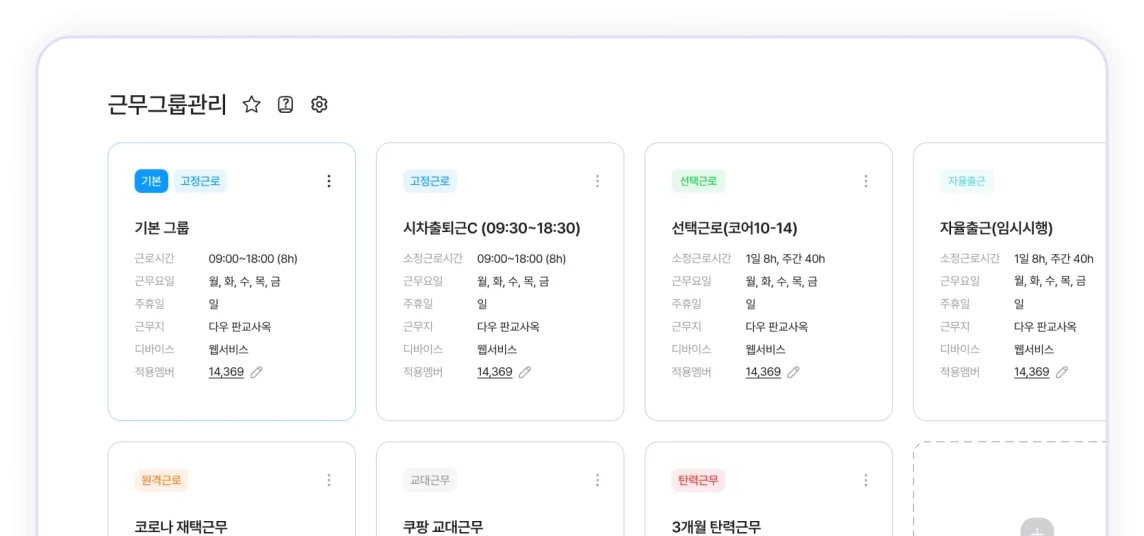The height and width of the screenshot is (536, 1144).
Task: Open 14,369 members link on 선택근로(코어10-14) card
Action: point(763,372)
